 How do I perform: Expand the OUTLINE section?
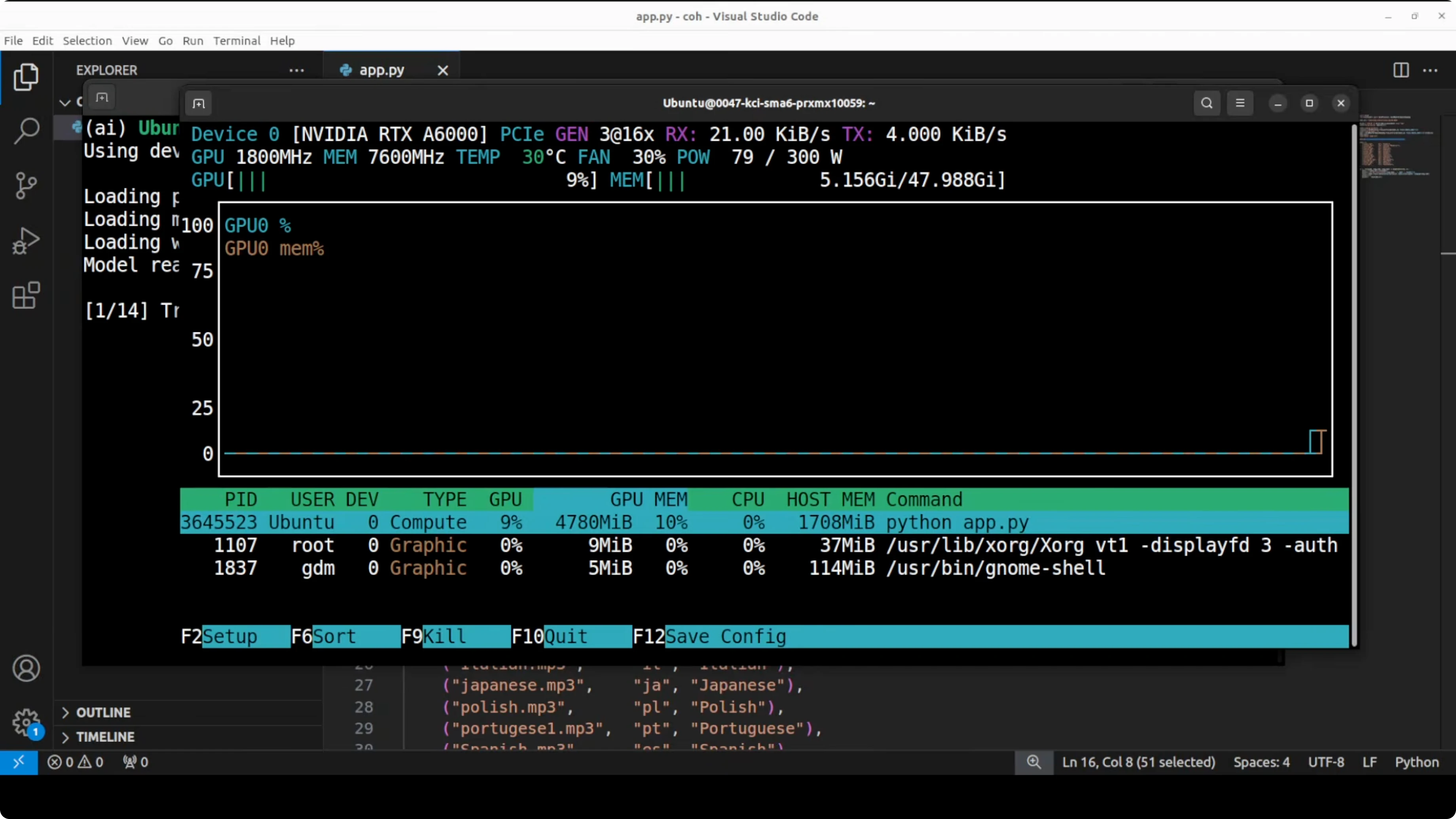(x=103, y=712)
